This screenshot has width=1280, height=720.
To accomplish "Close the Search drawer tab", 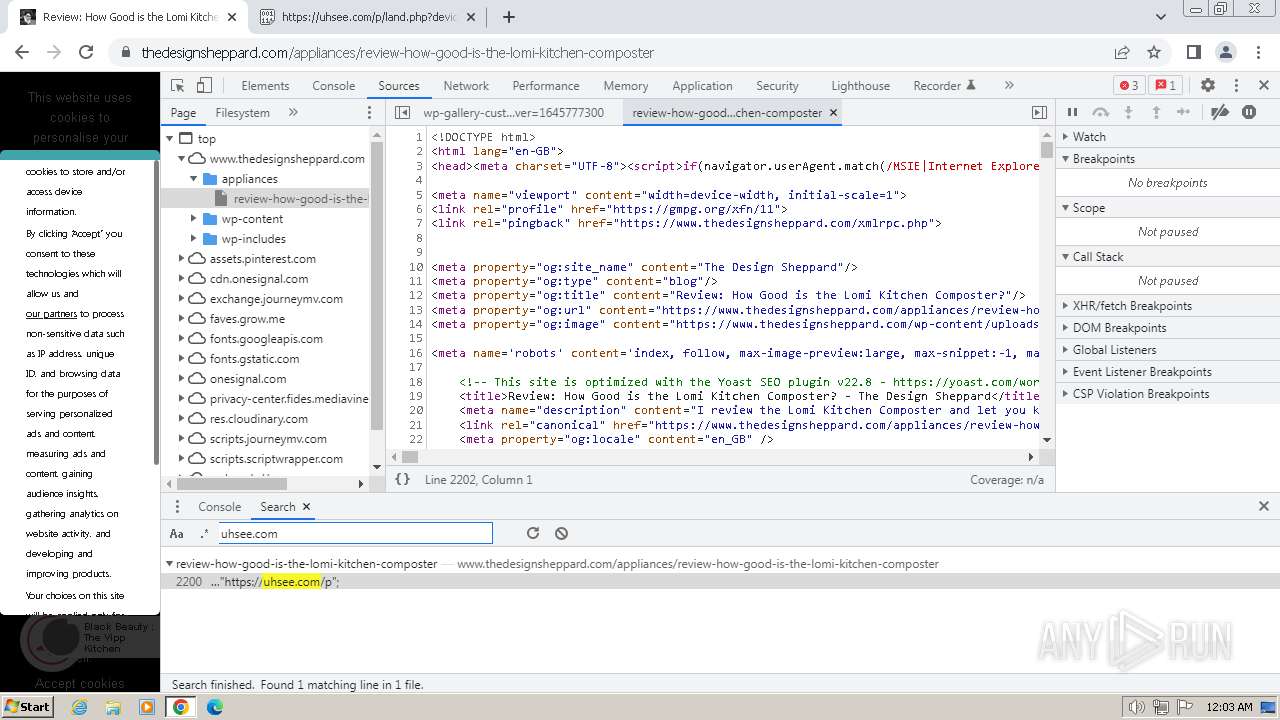I will pyautogui.click(x=306, y=507).
